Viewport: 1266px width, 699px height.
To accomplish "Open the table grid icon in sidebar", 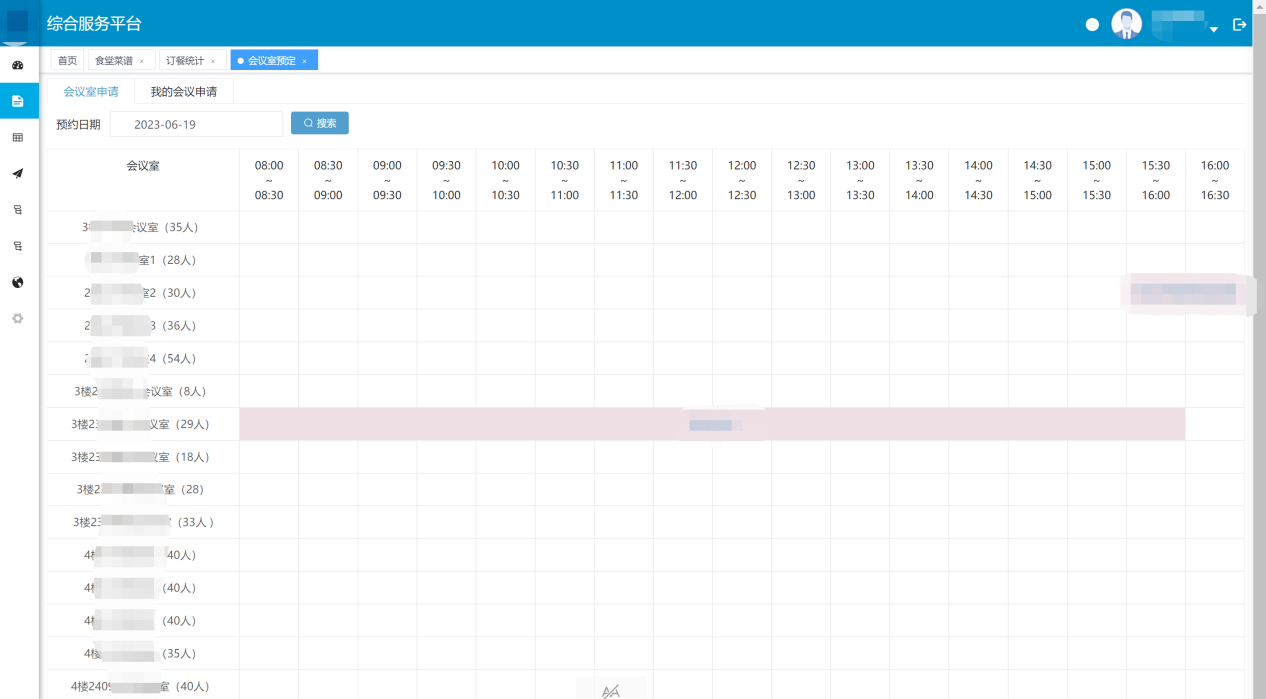I will point(17,138).
